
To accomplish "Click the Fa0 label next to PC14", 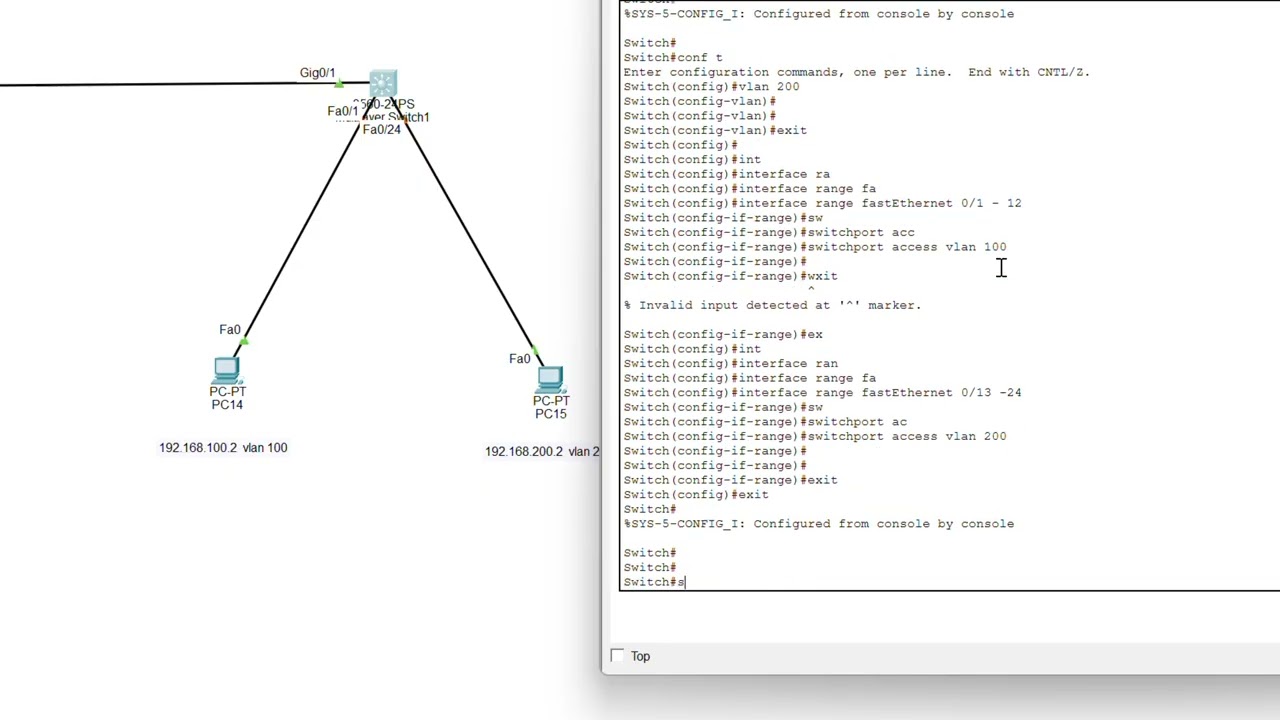I will [230, 330].
